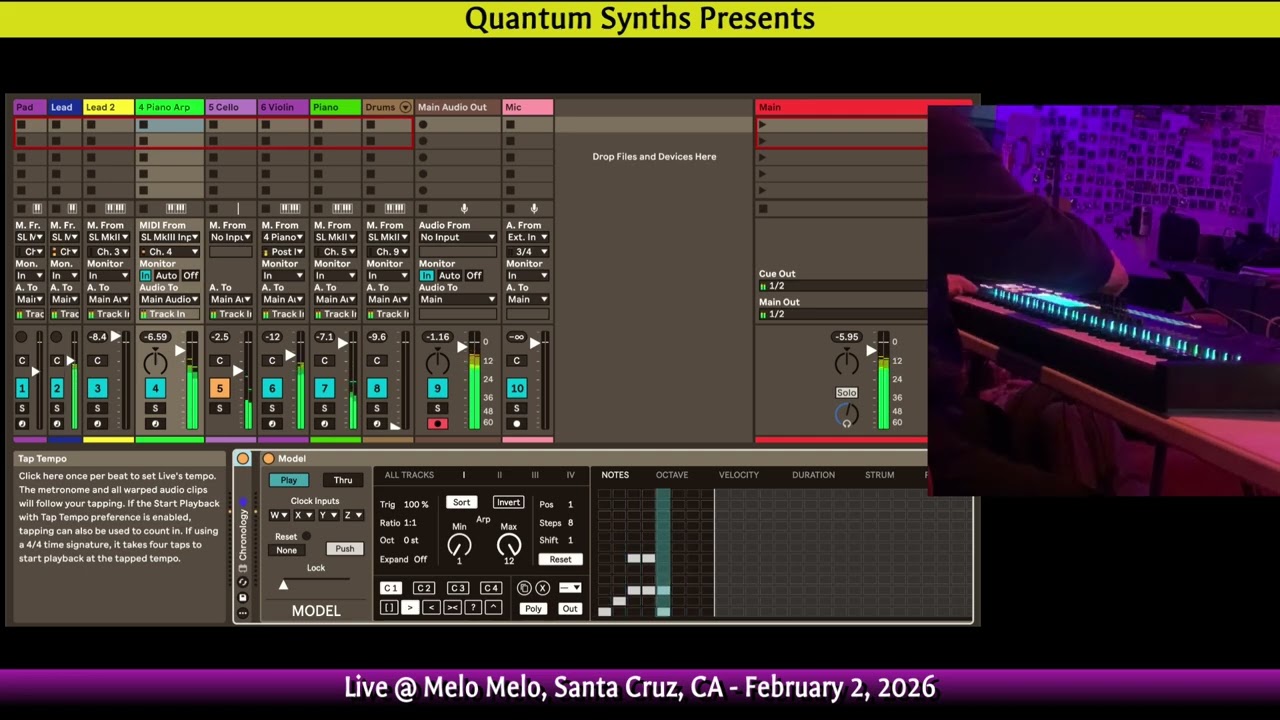
Task: Select the backward < direction button
Action: tap(431, 608)
